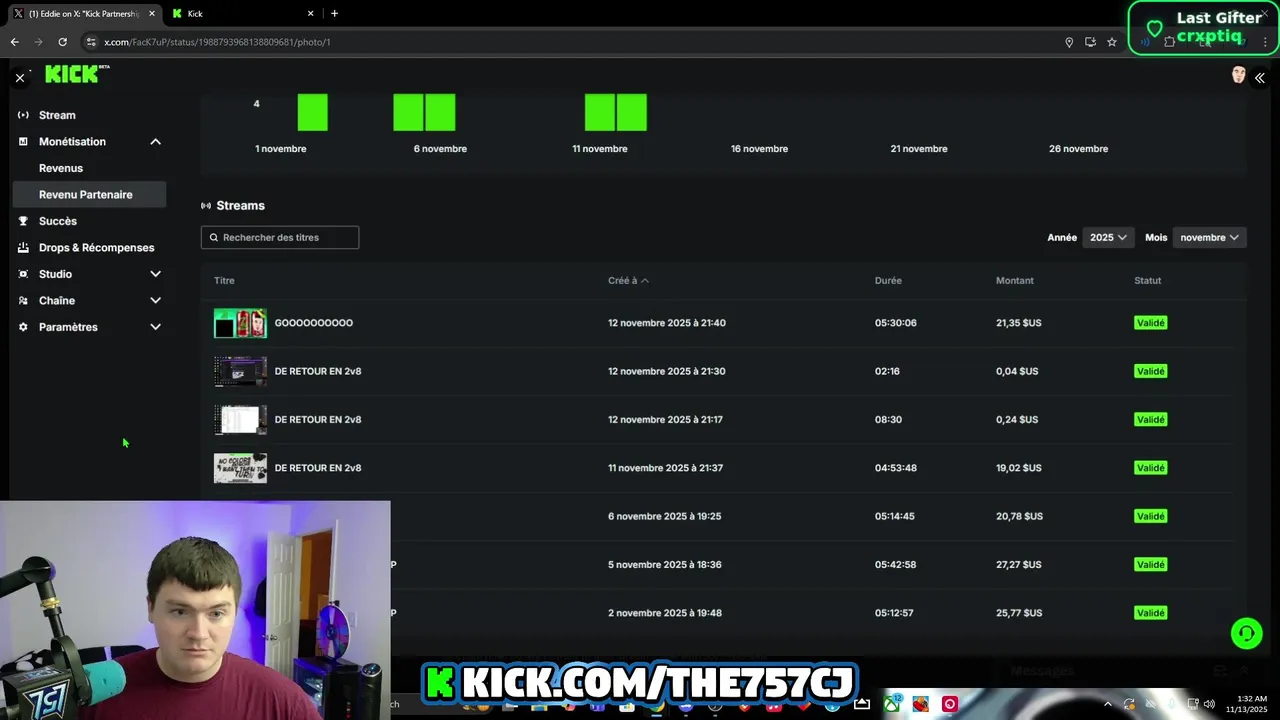This screenshot has width=1280, height=720.
Task: Click the location pin icon in address bar
Action: [1069, 42]
